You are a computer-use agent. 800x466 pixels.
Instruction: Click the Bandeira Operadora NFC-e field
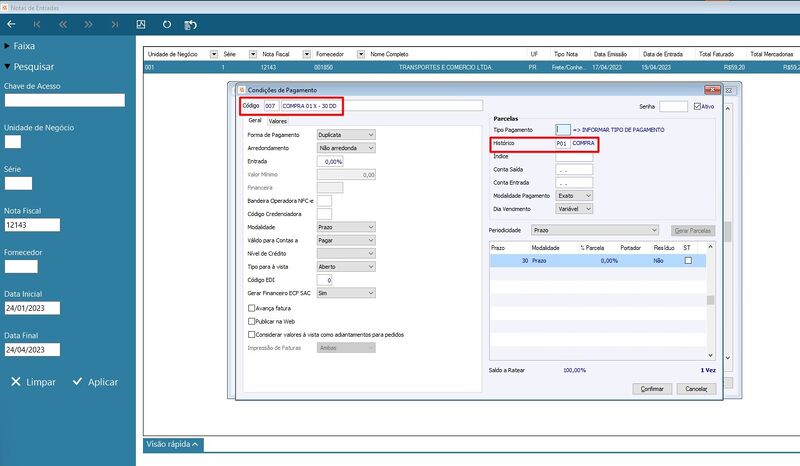tap(324, 201)
